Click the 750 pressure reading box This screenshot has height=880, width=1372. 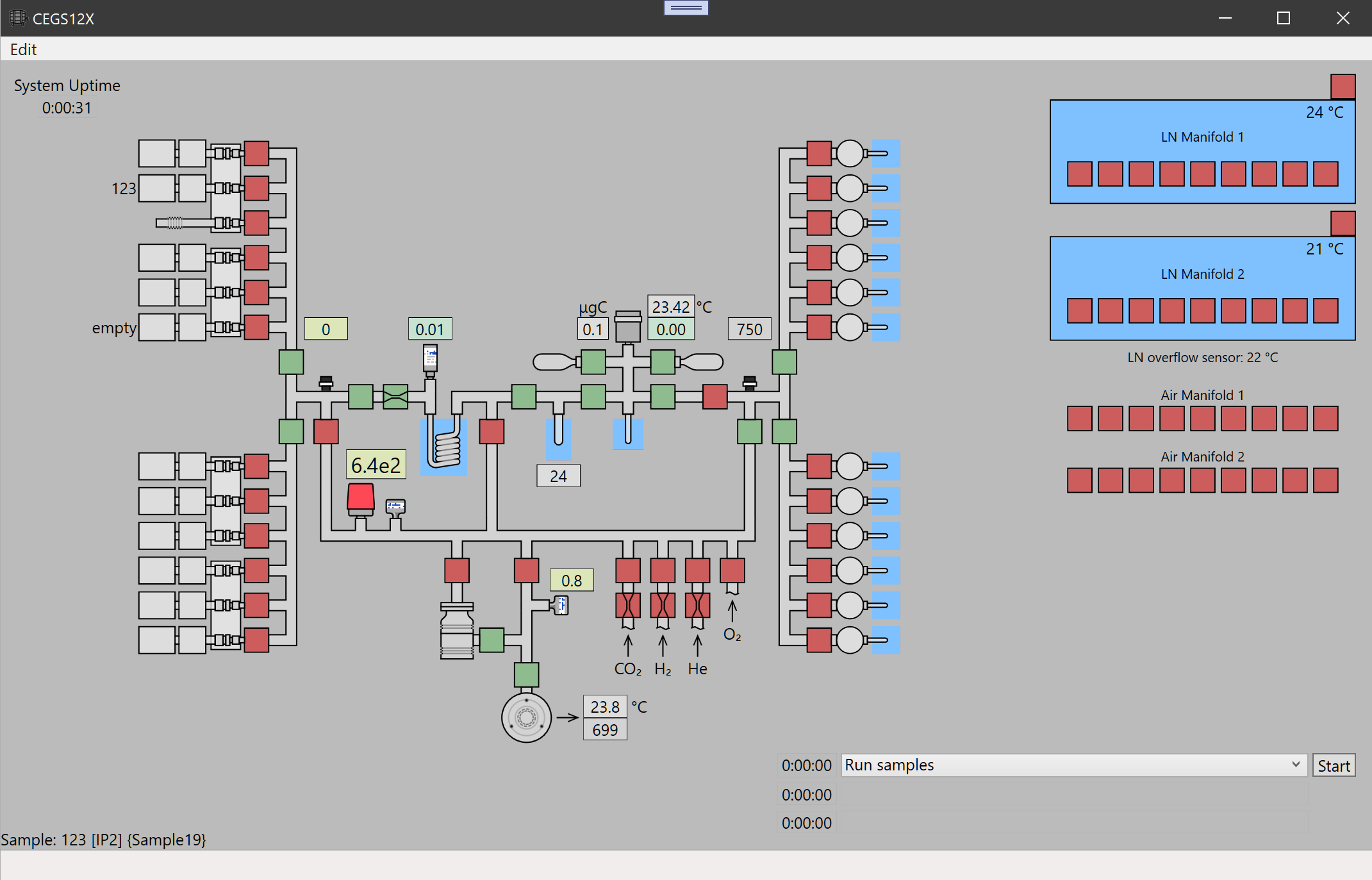click(749, 329)
